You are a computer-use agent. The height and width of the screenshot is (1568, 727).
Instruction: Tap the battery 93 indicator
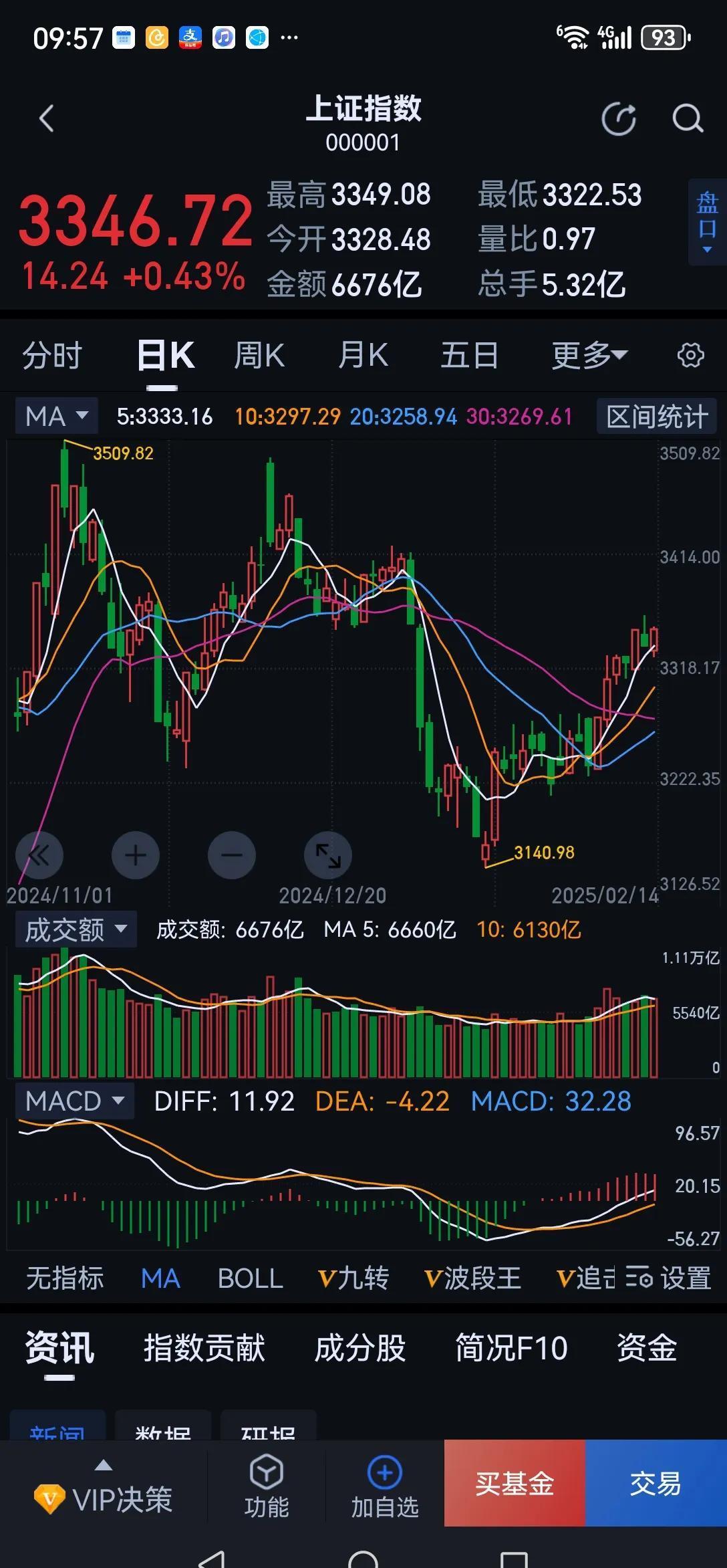(665, 38)
